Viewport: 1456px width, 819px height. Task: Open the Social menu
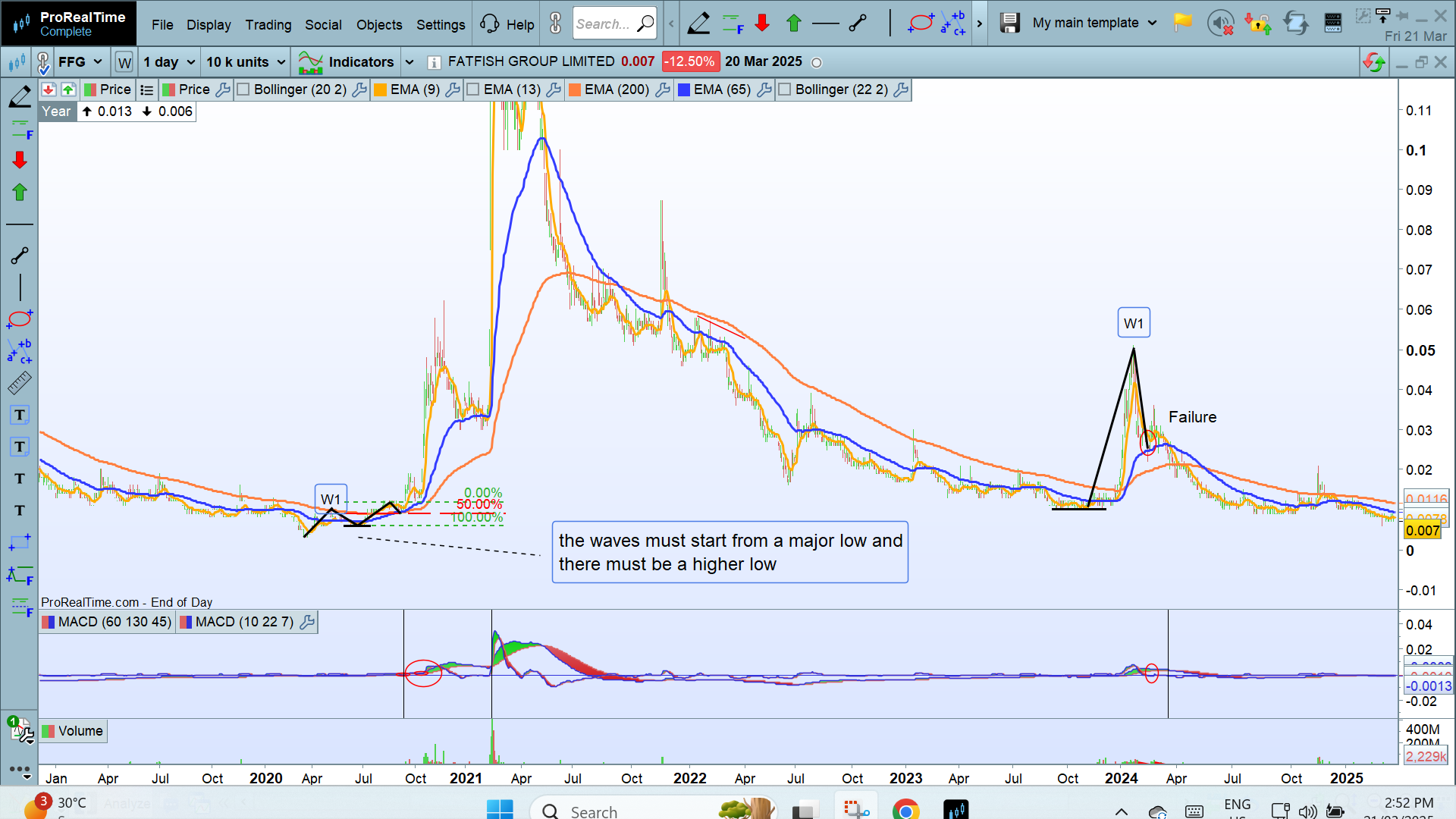coord(323,24)
